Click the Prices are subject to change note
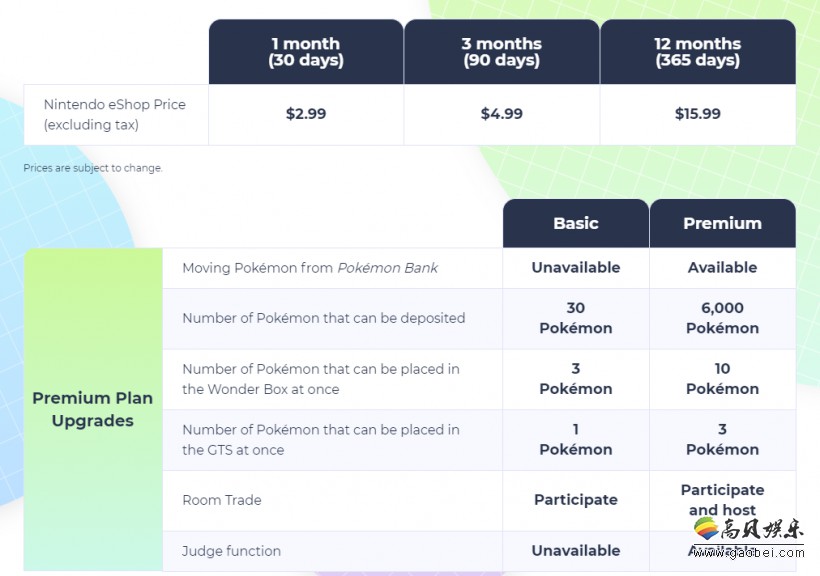This screenshot has height=576, width=820. [93, 168]
